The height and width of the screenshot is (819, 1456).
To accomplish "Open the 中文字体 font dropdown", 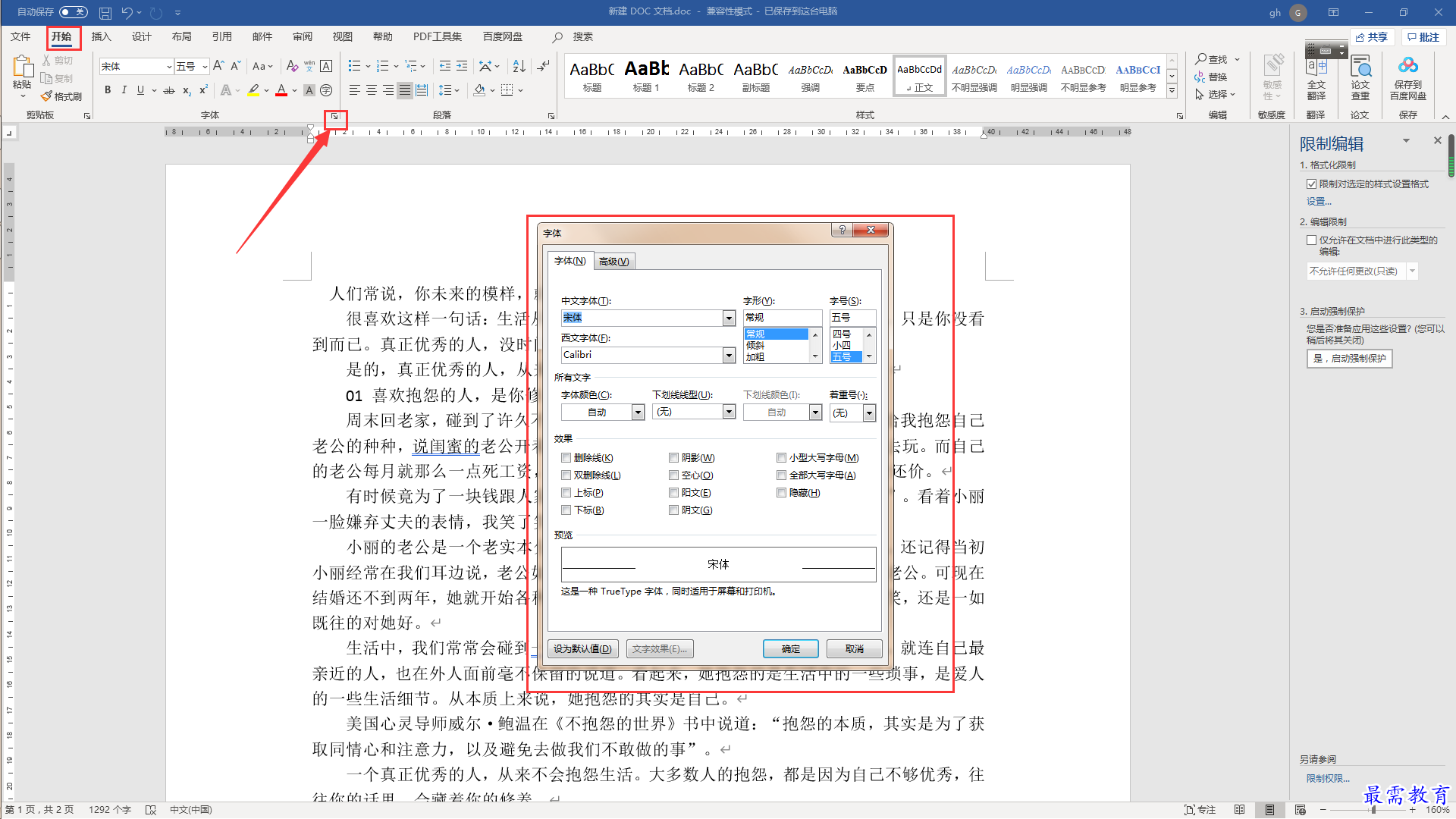I will tap(729, 318).
